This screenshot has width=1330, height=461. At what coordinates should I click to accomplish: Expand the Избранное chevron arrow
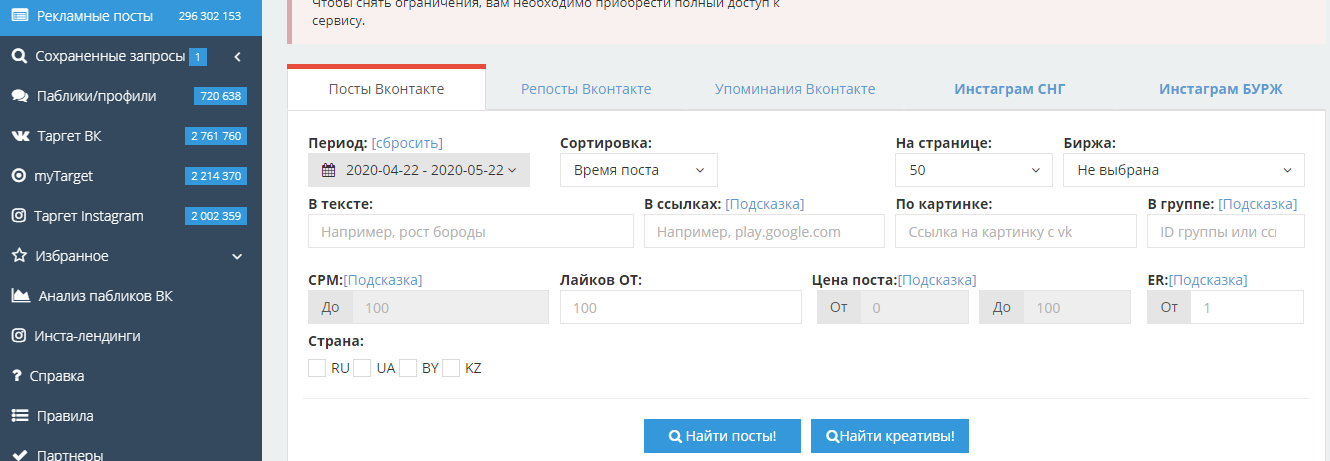pyautogui.click(x=237, y=256)
